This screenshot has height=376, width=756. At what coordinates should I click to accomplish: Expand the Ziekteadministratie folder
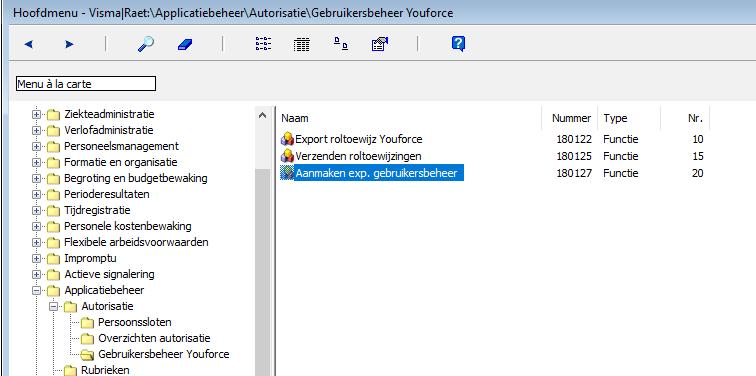36,115
